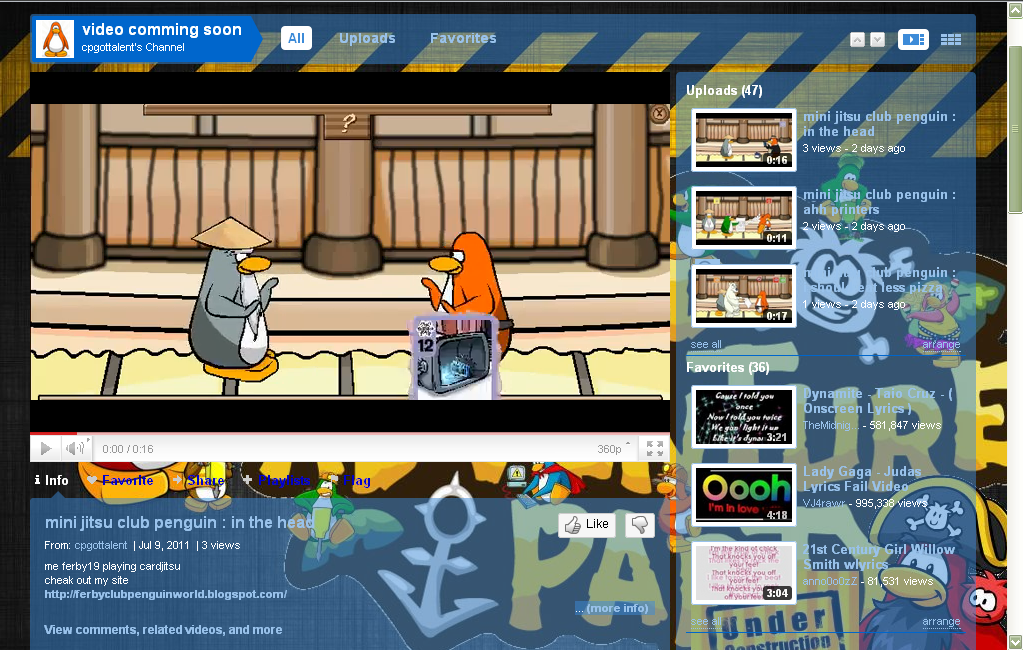
Task: Enter fullscreen with the expand icon
Action: click(x=654, y=448)
